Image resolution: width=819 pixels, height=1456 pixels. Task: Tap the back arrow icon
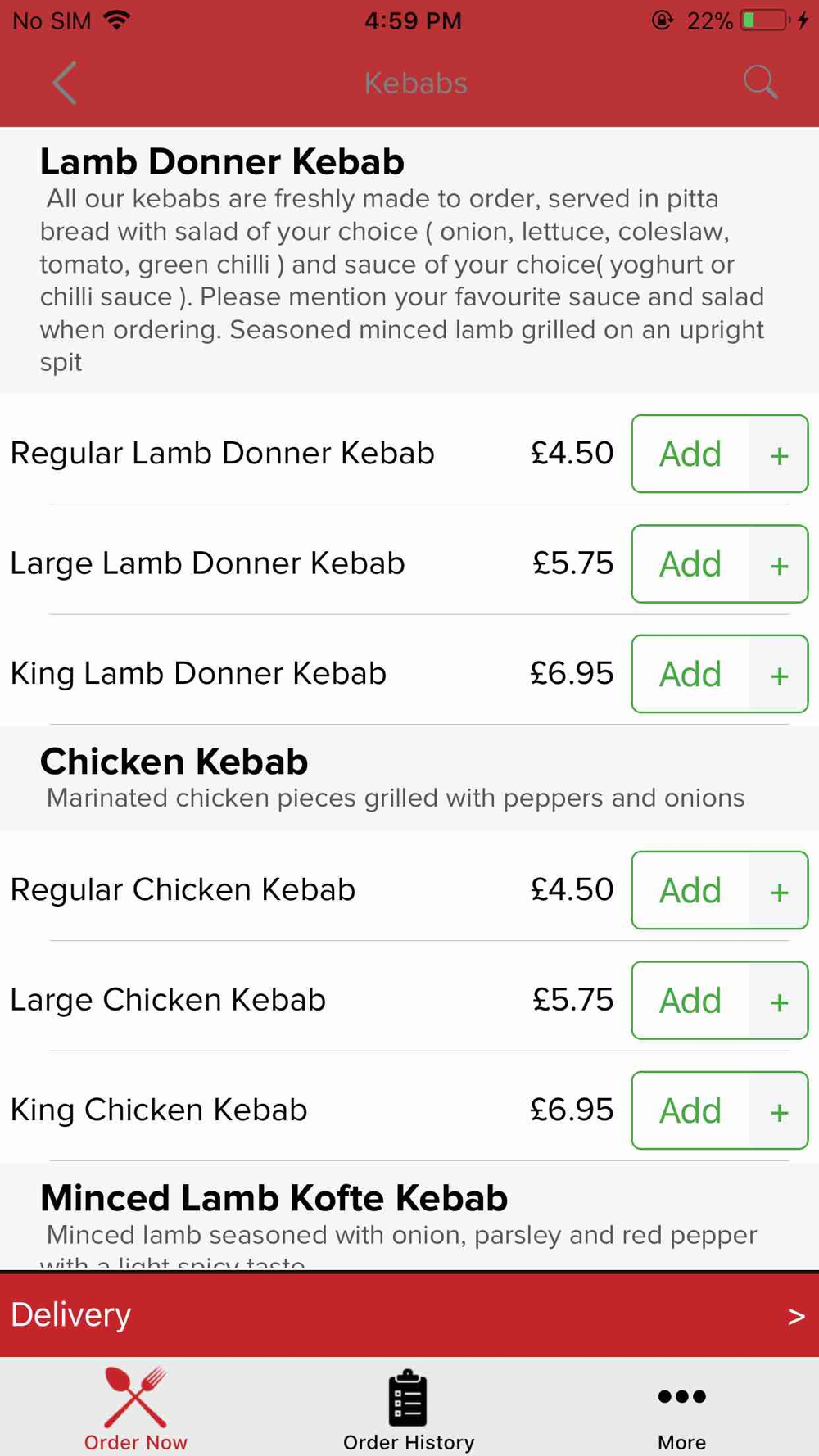tap(65, 83)
